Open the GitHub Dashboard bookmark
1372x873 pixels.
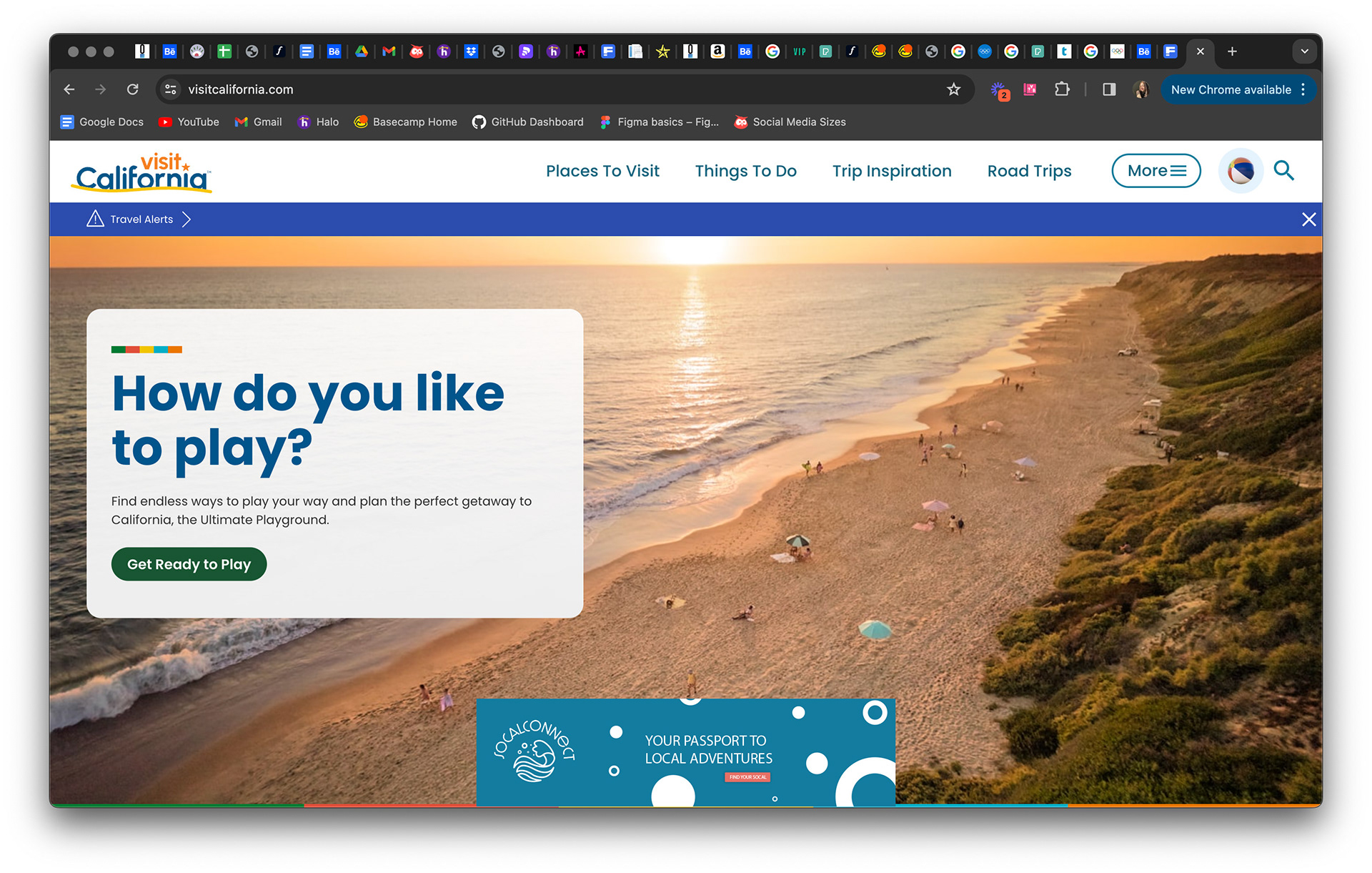[528, 122]
